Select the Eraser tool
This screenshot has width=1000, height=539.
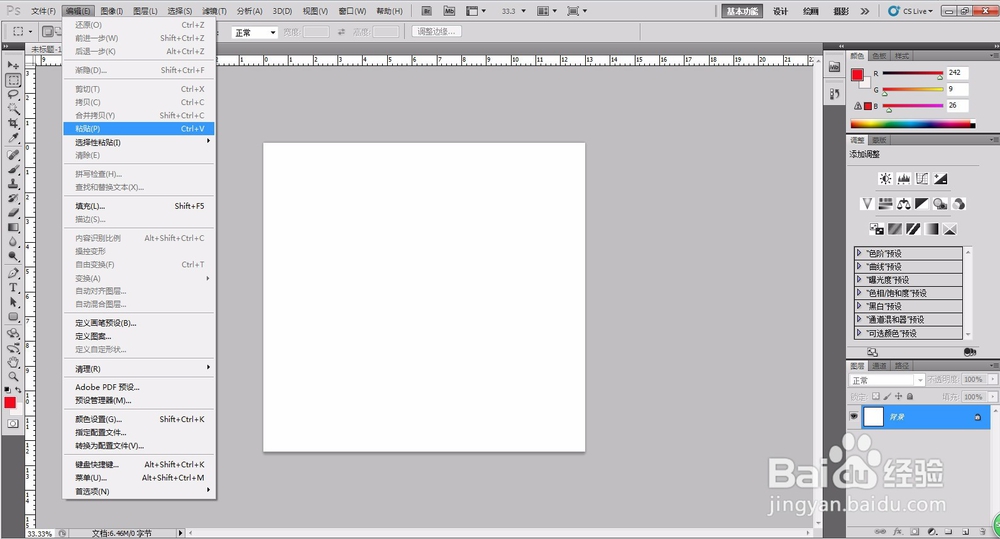[x=13, y=212]
